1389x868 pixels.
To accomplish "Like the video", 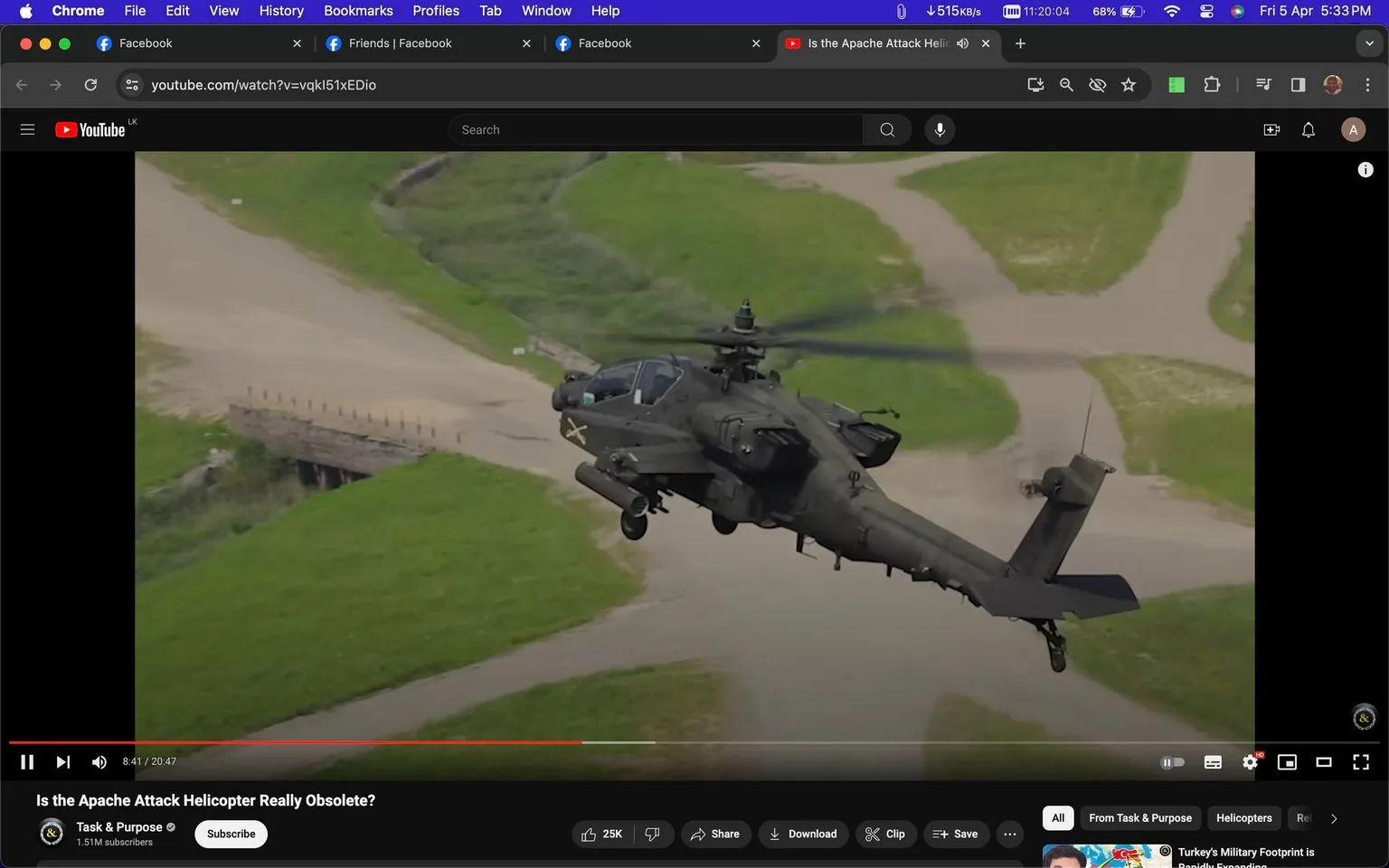I will click(x=600, y=834).
